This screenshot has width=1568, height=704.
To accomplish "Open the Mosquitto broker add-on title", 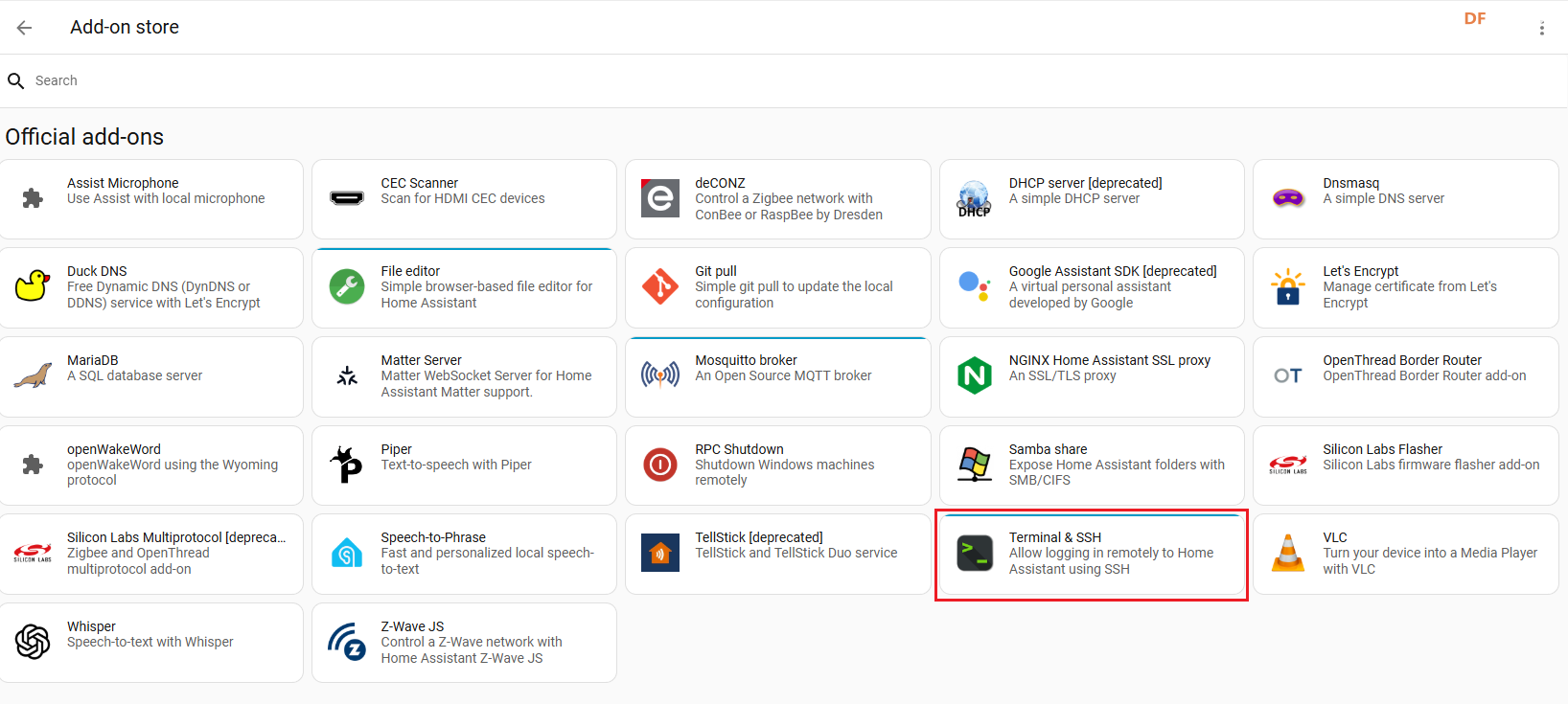I will (747, 360).
